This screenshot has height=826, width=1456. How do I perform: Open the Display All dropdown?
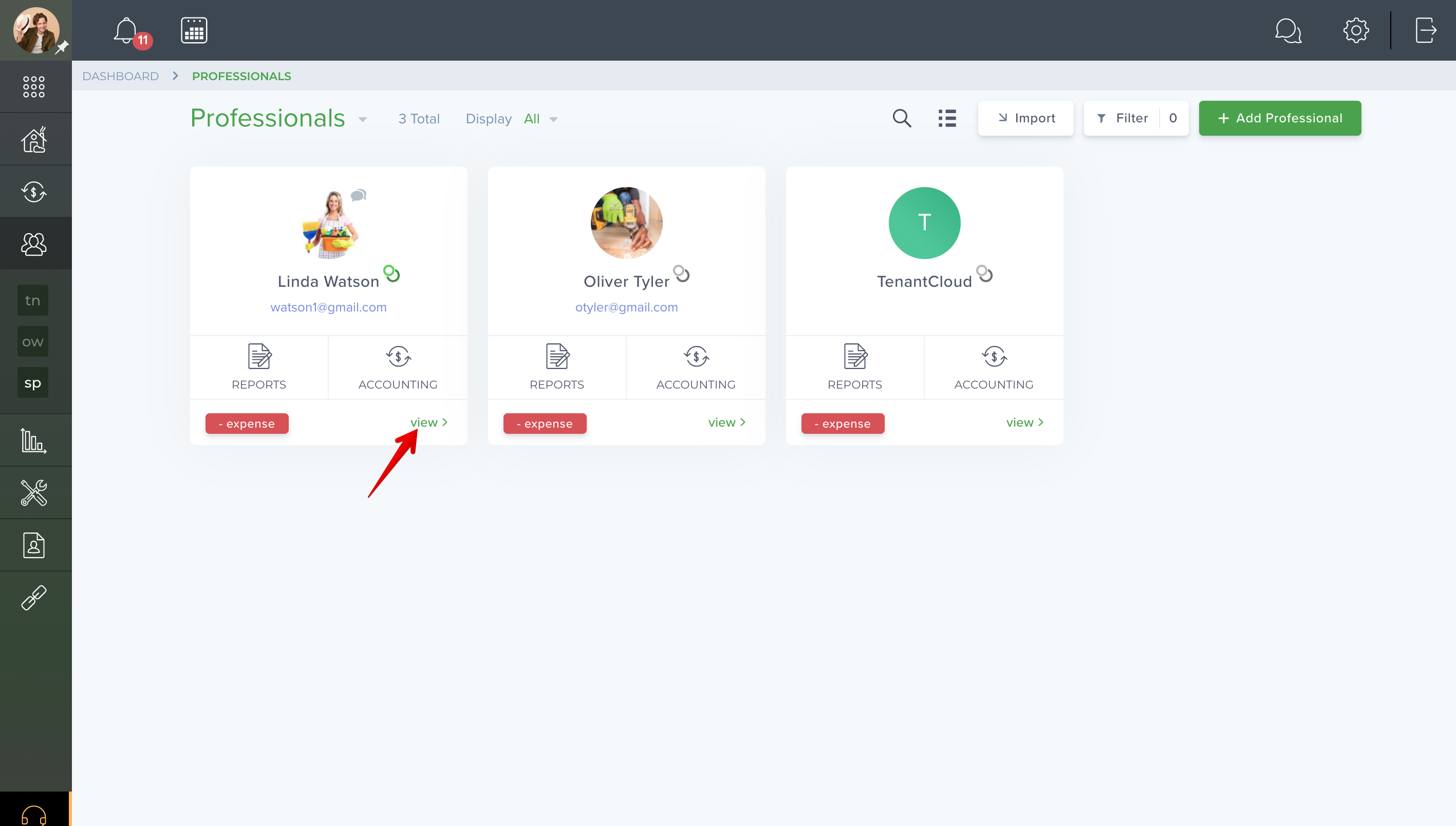click(541, 119)
